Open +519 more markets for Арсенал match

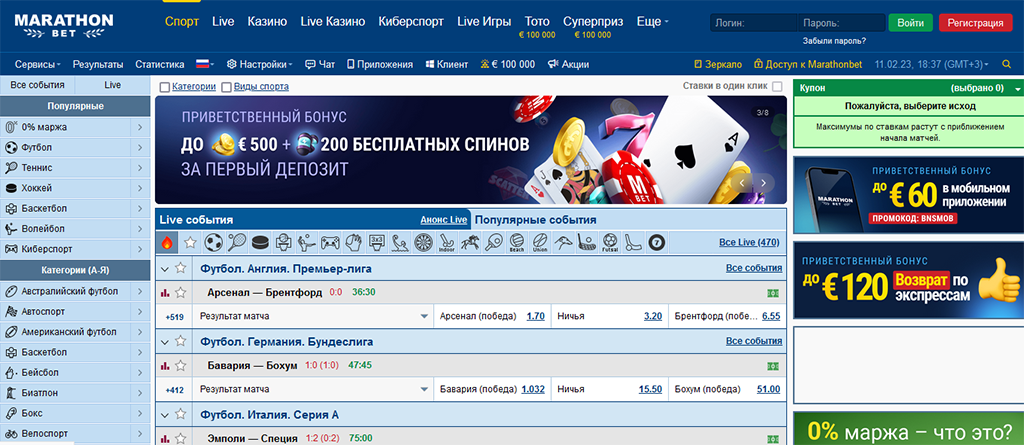[174, 317]
